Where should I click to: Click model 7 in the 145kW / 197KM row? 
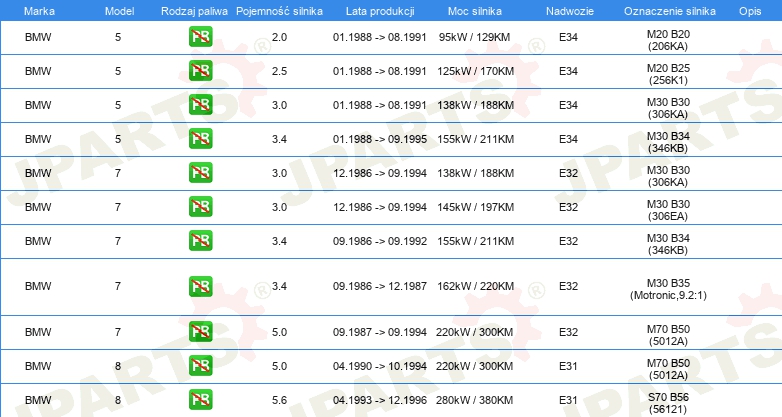point(118,207)
